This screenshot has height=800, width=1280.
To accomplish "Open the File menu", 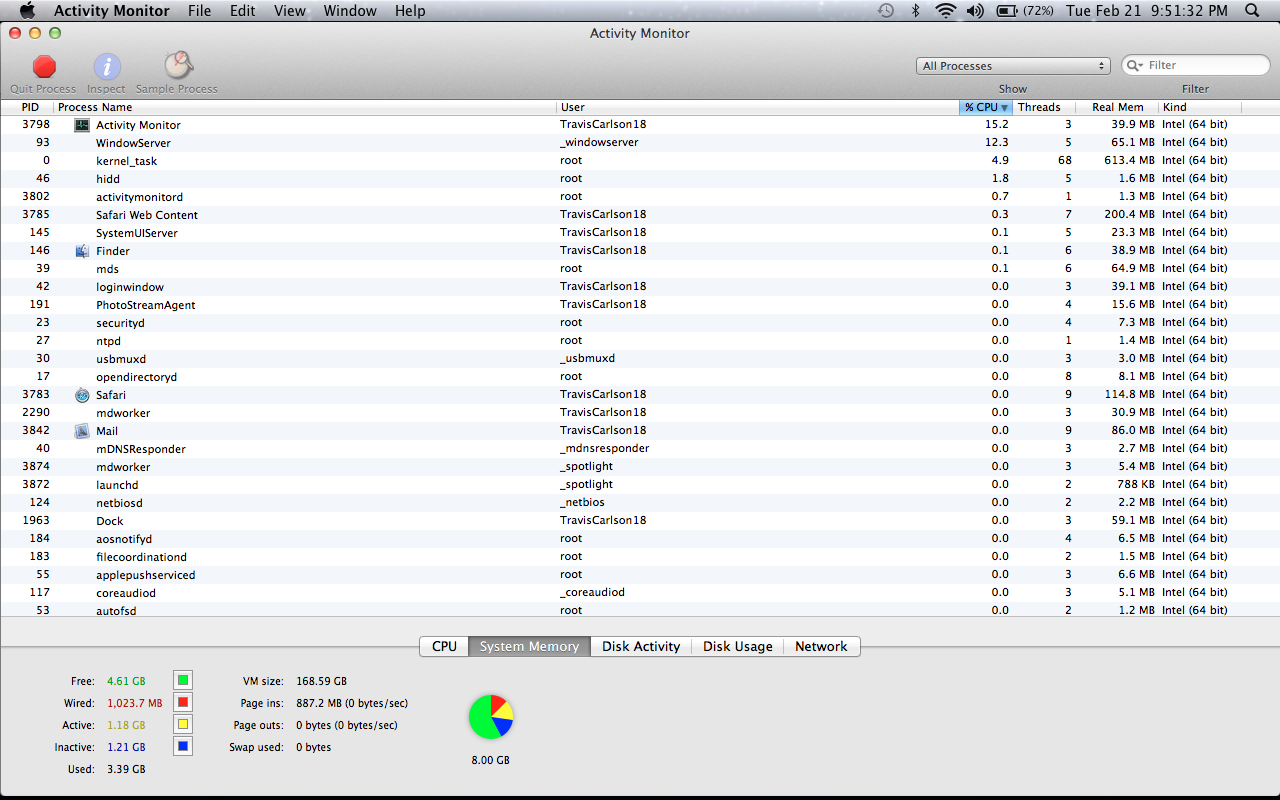I will click(x=199, y=11).
